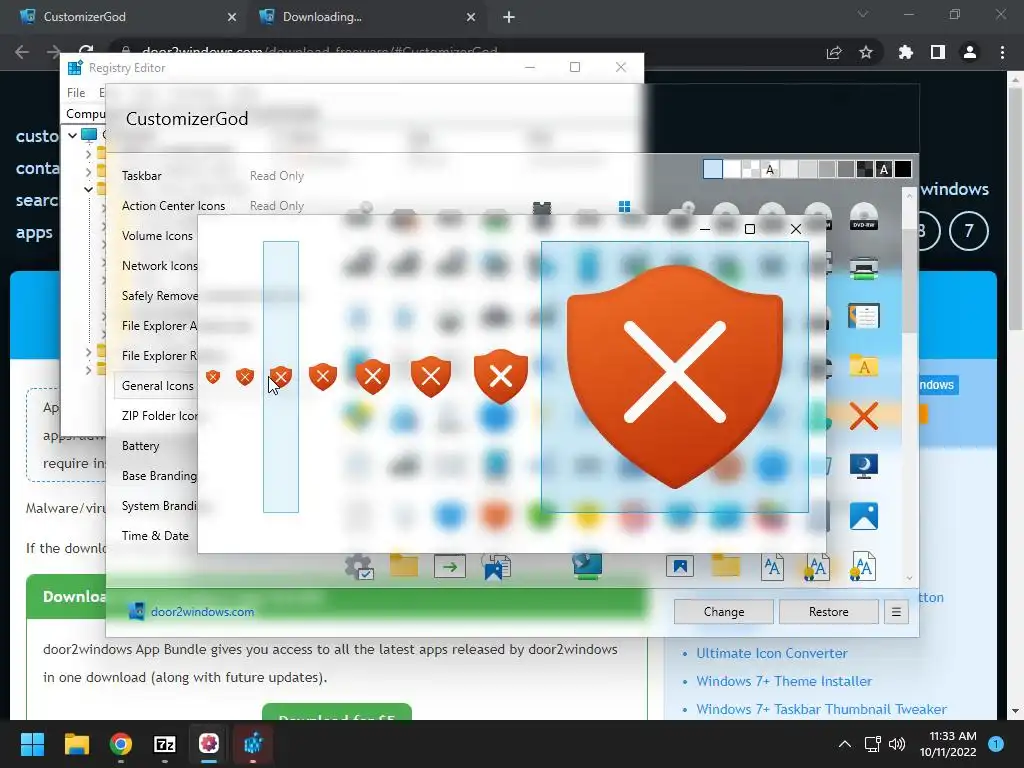
Task: Choose the light blue background swatch
Action: (x=712, y=169)
